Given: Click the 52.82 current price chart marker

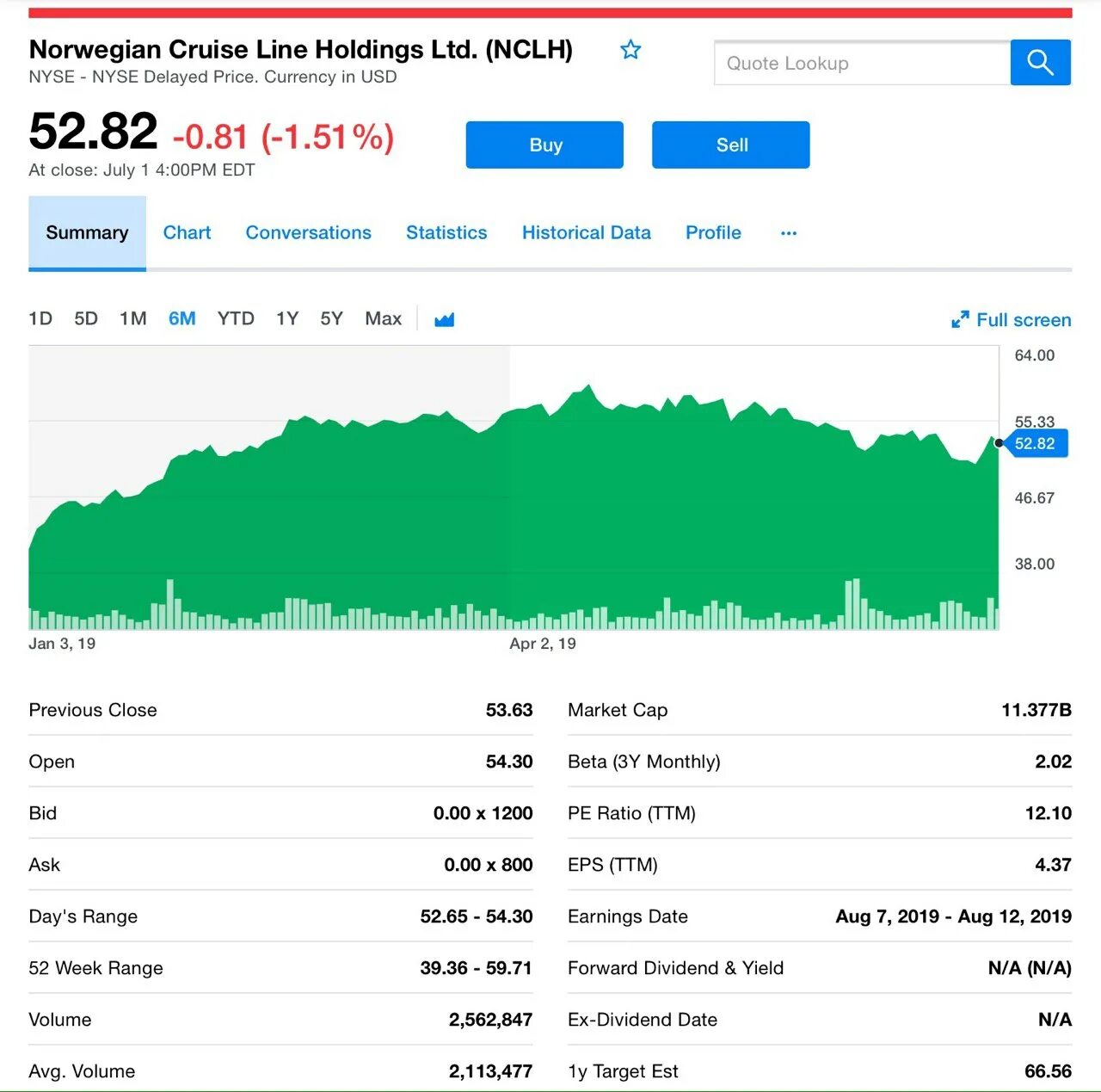Looking at the screenshot, I should click(x=1035, y=444).
